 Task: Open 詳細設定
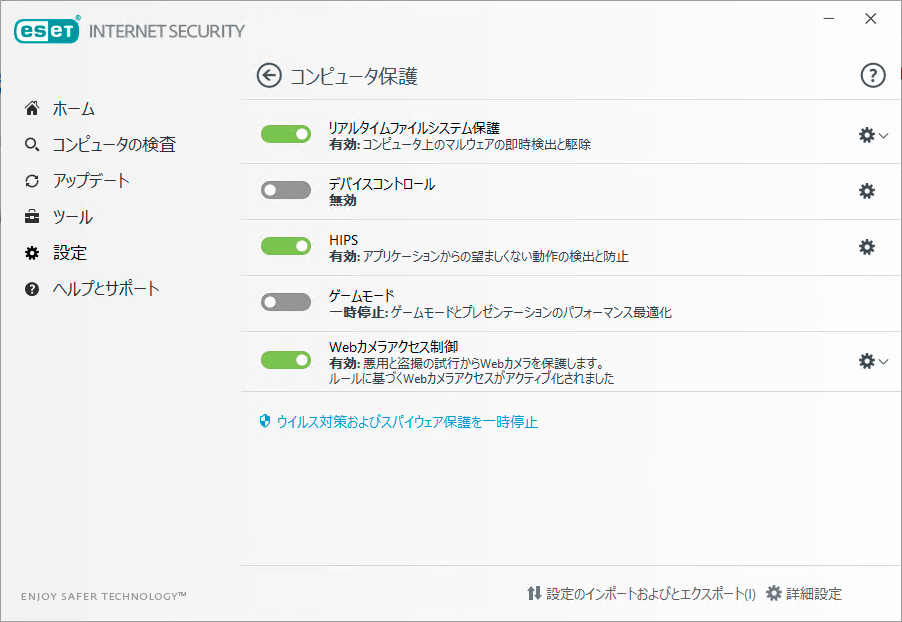pos(814,594)
